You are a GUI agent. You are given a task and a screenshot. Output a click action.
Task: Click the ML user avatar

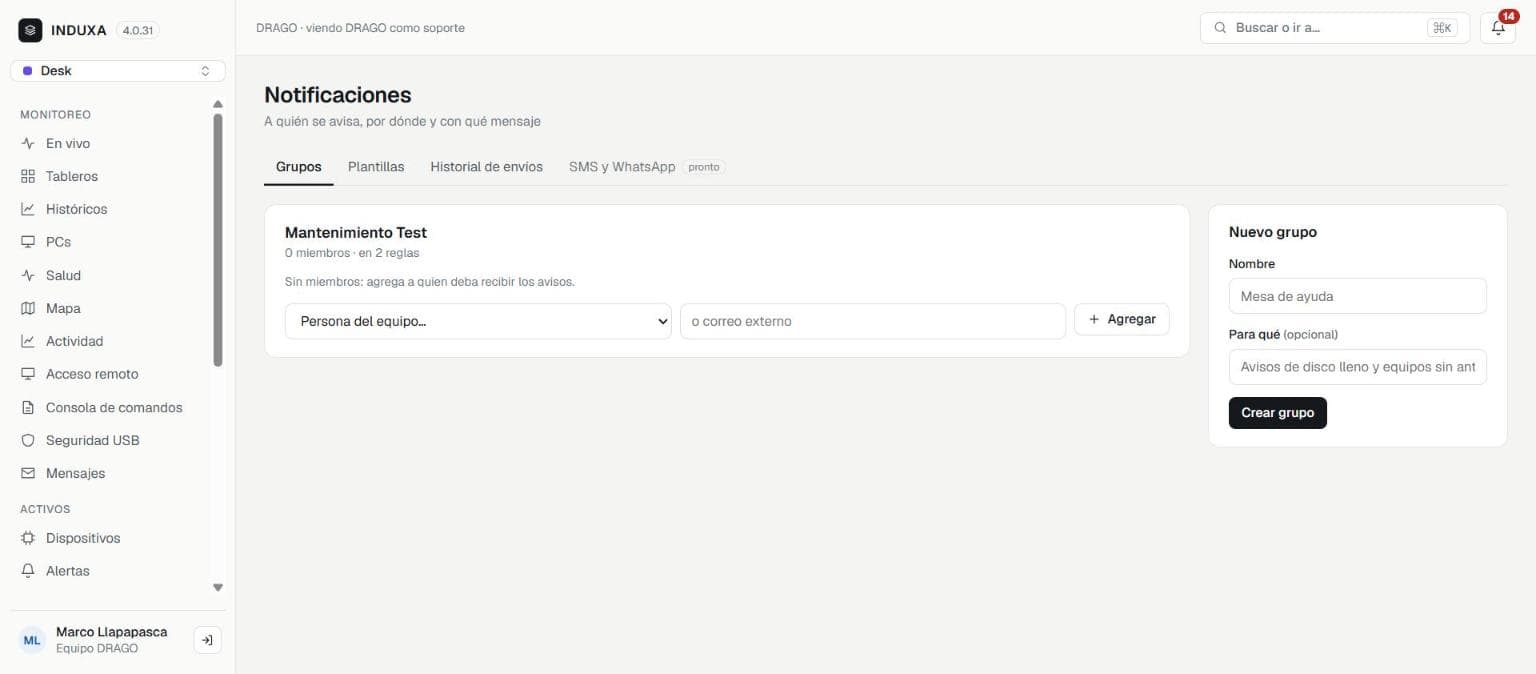(33, 640)
